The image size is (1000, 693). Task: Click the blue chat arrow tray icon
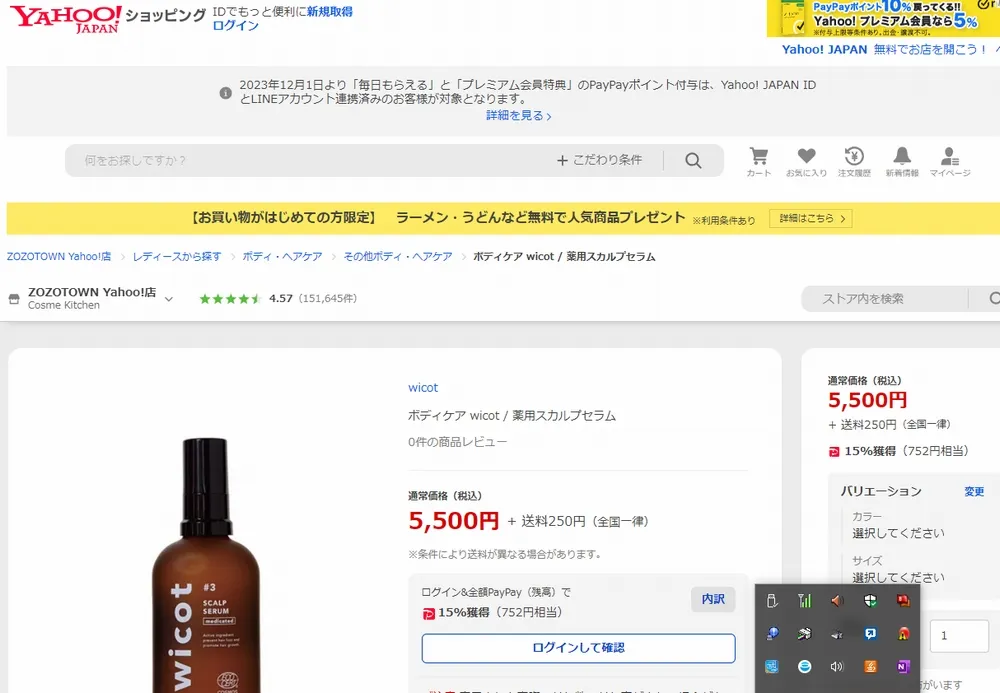pyautogui.click(x=870, y=634)
